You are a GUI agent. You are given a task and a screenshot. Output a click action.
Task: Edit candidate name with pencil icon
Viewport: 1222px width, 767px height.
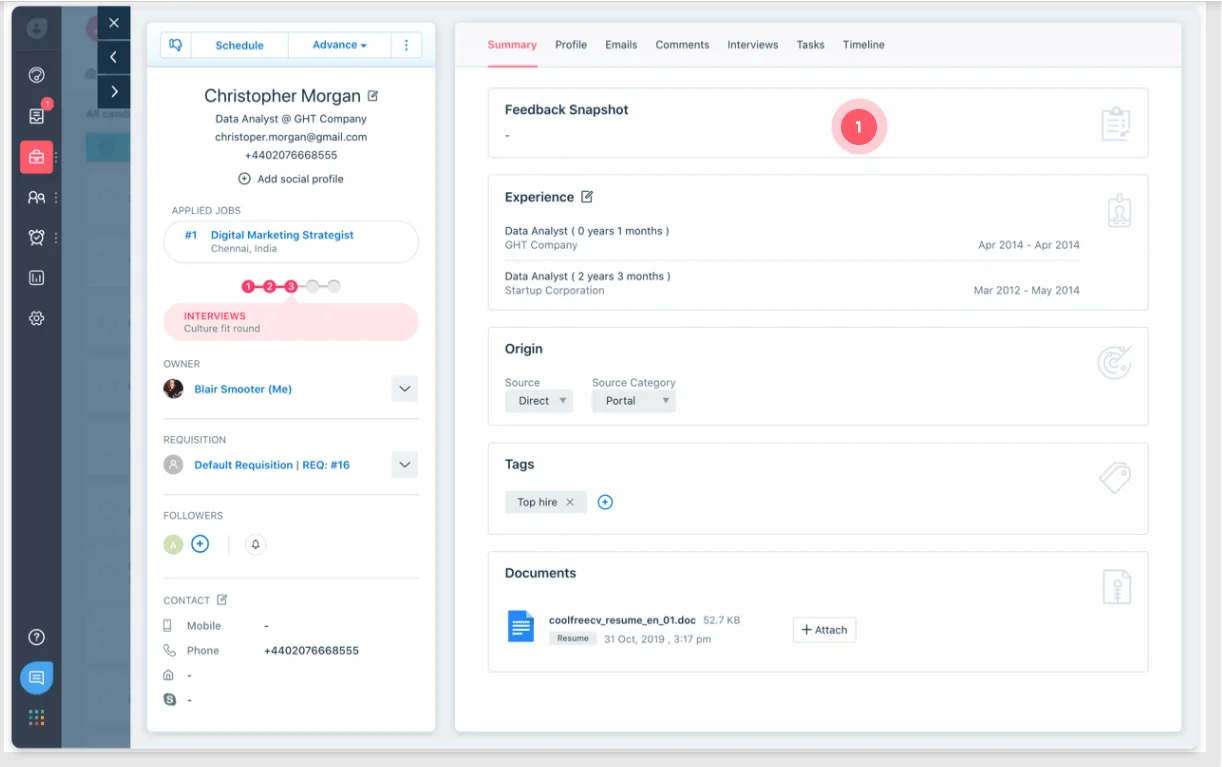(x=373, y=96)
